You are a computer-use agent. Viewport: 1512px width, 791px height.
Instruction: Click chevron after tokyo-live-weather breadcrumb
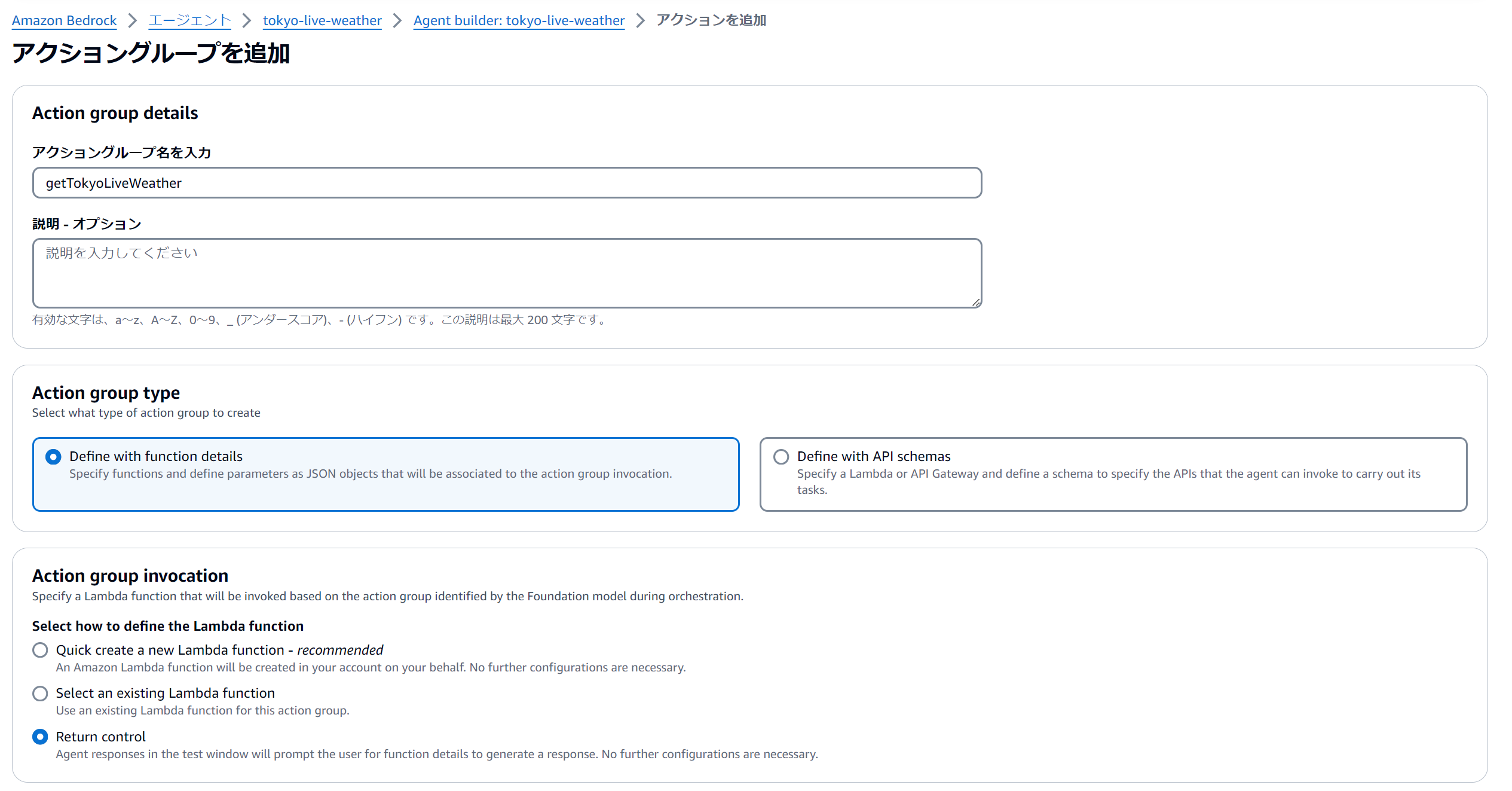397,20
